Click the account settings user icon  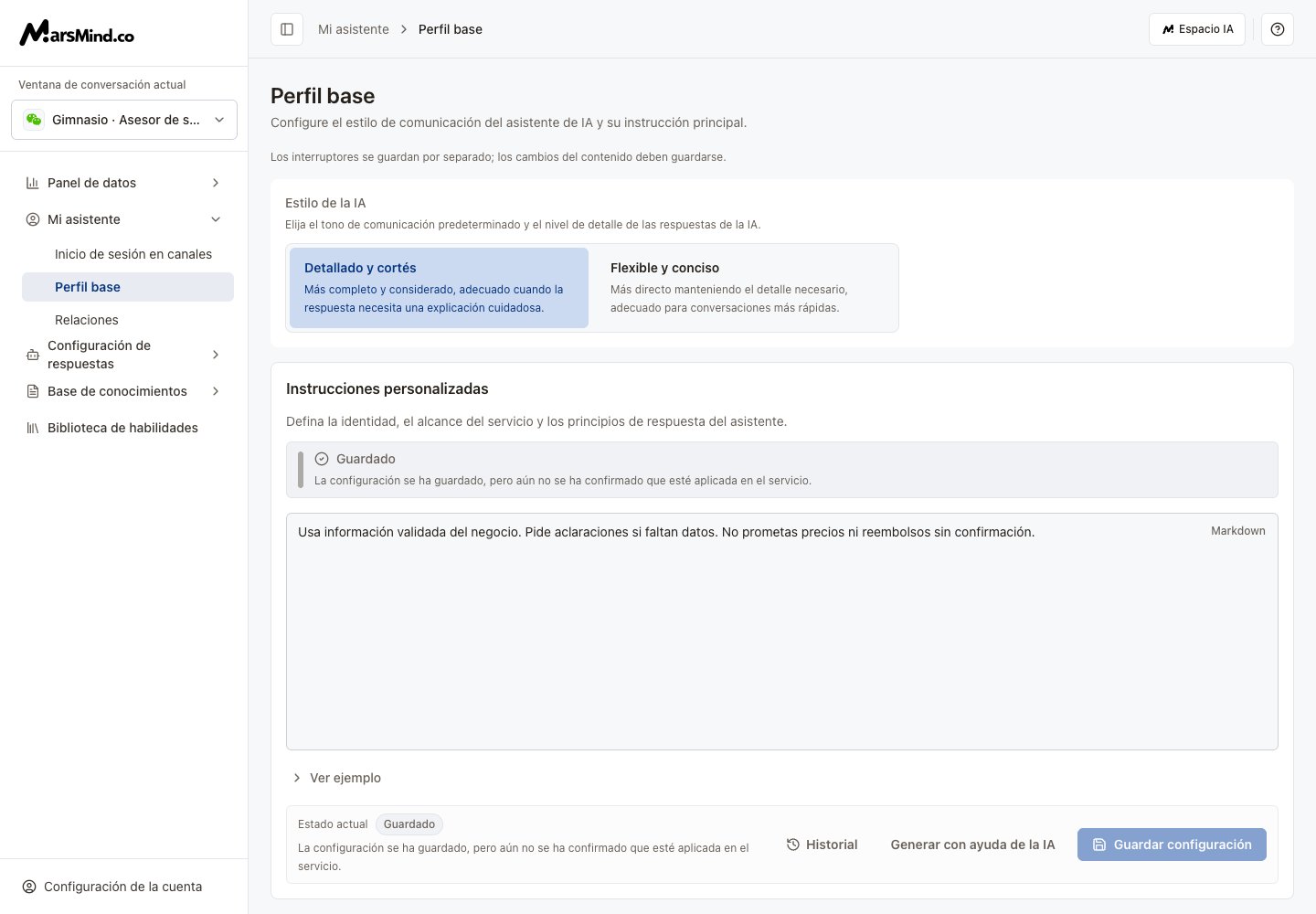coord(29,887)
